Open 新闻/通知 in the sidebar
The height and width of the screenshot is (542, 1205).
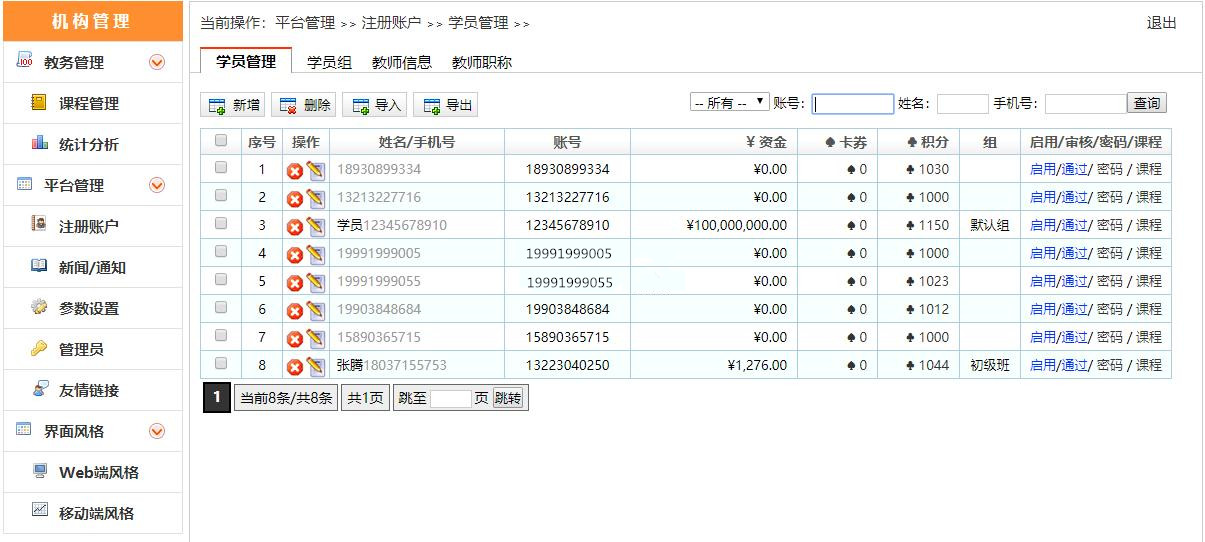(x=93, y=267)
